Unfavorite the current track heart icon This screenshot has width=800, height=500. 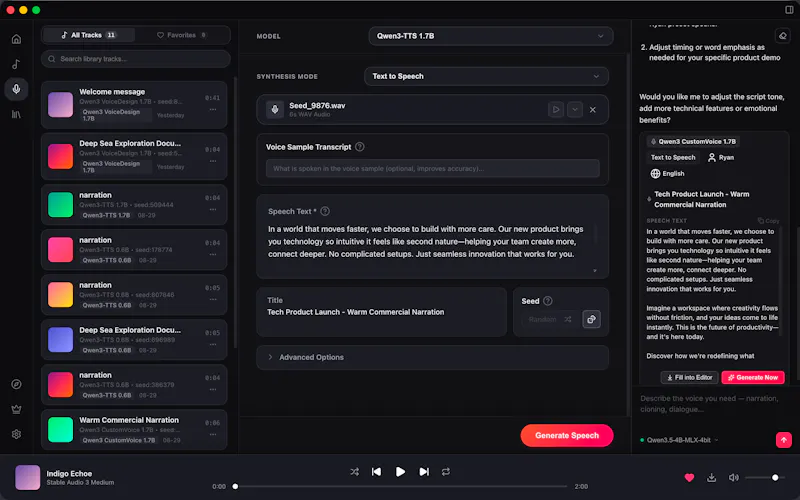[689, 478]
